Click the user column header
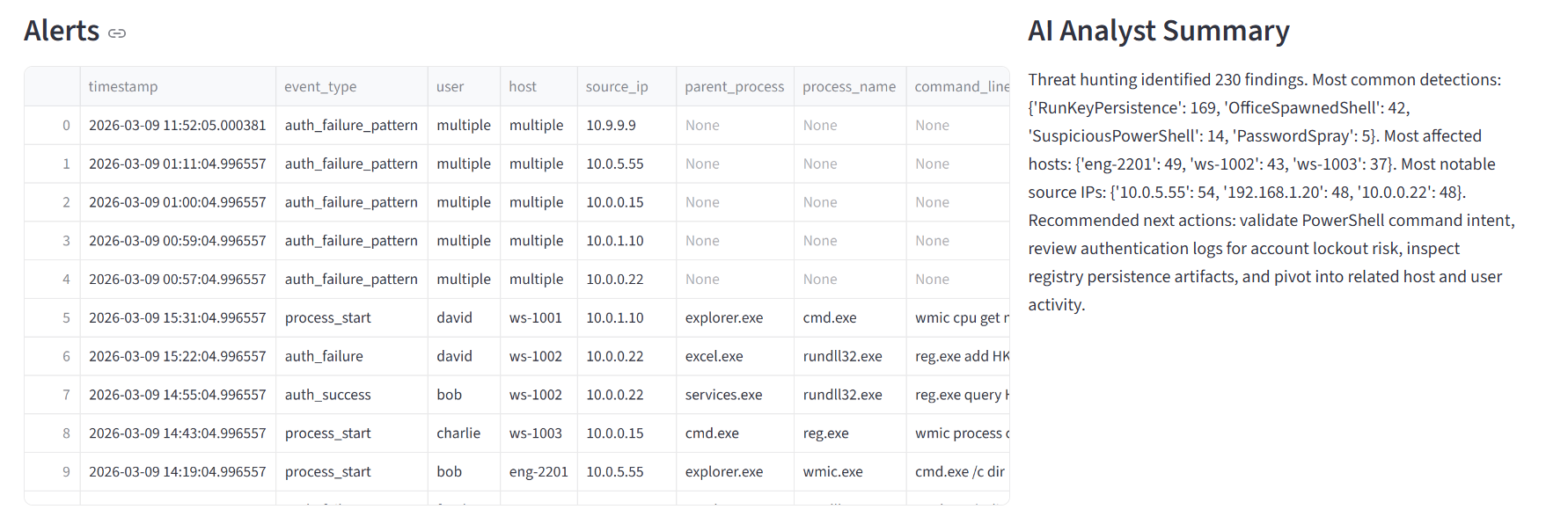 coord(450,86)
